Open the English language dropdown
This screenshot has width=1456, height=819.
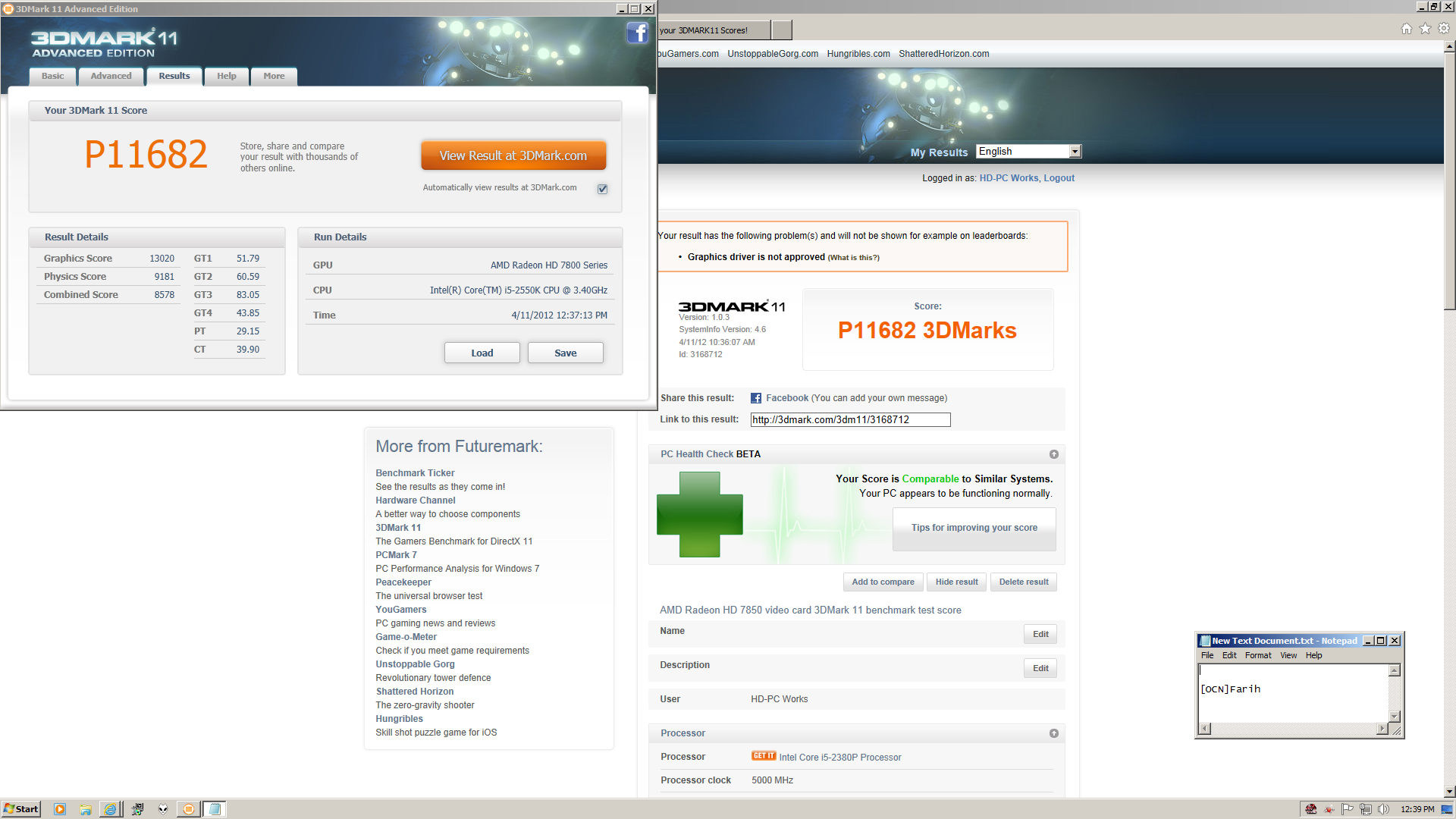pos(1075,152)
